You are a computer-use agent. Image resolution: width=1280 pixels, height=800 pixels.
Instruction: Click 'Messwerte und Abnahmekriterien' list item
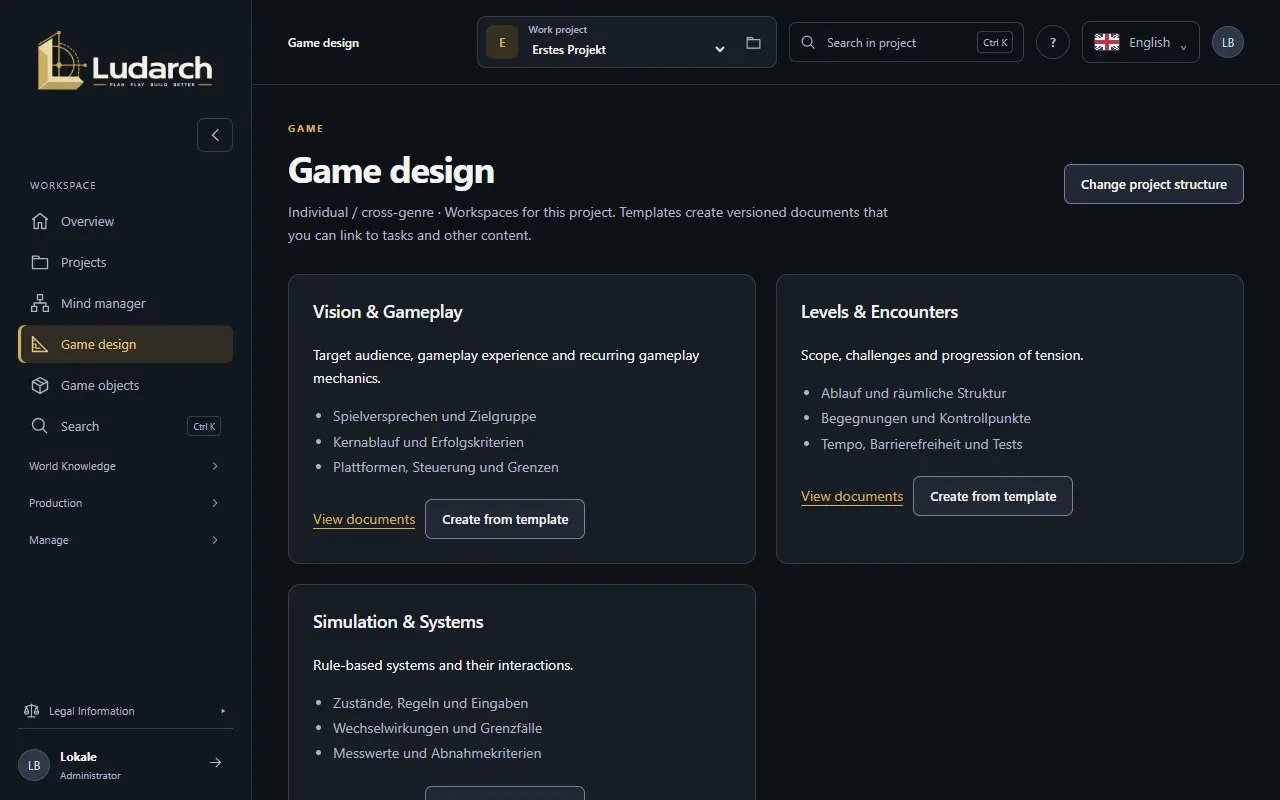[437, 753]
